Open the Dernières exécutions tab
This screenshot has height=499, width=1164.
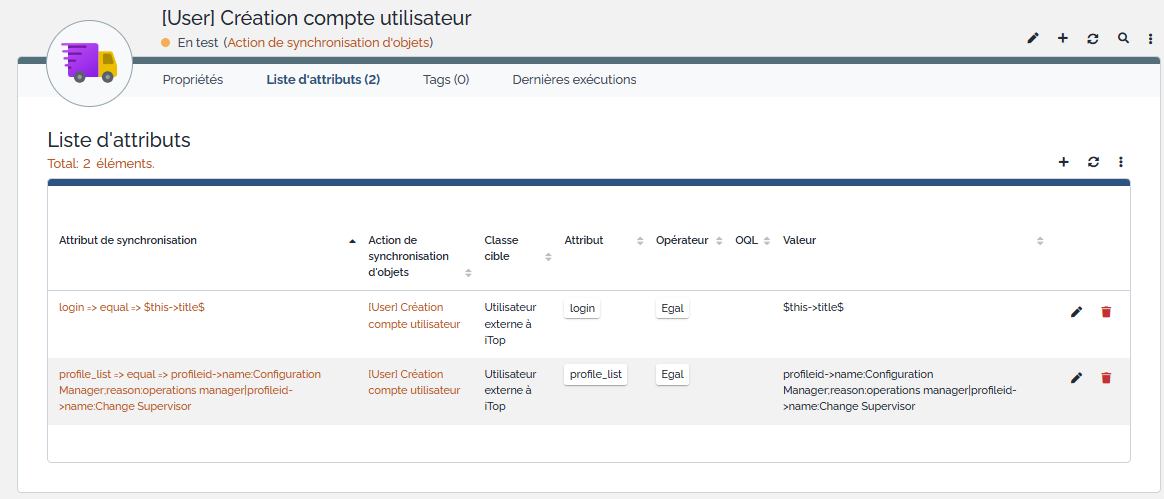(574, 79)
